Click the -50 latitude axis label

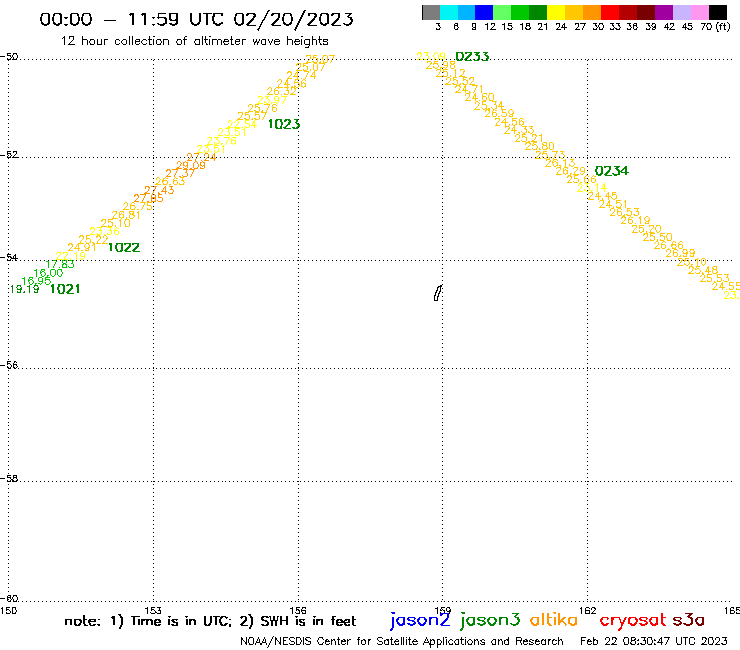[9, 57]
